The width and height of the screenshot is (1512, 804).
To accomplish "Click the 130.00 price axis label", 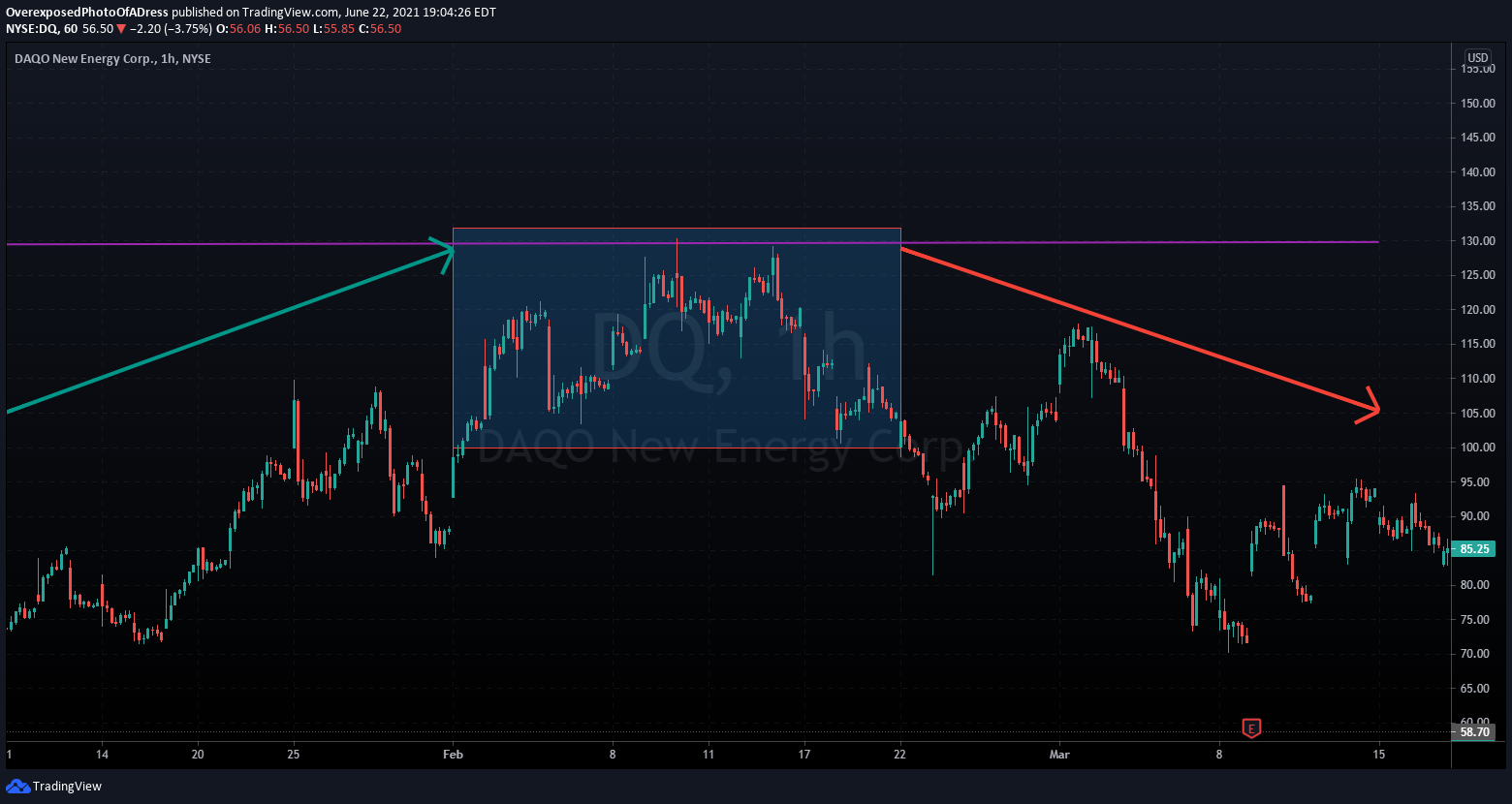I will (1477, 241).
